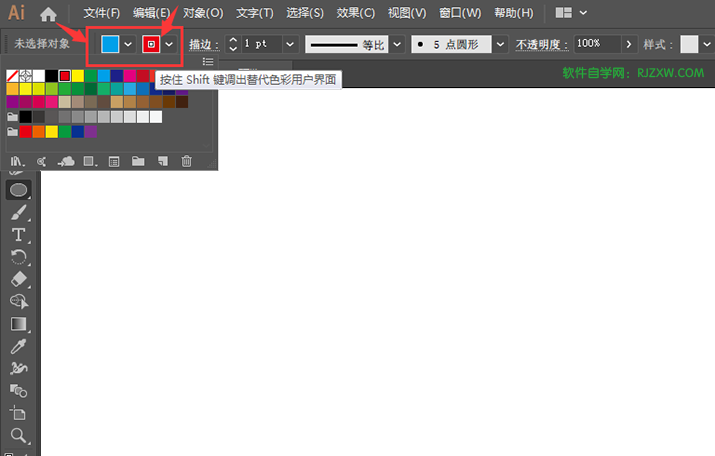Screen dimensions: 715x456
Task: Select the magenta swatch in first row
Action: click(x=130, y=76)
